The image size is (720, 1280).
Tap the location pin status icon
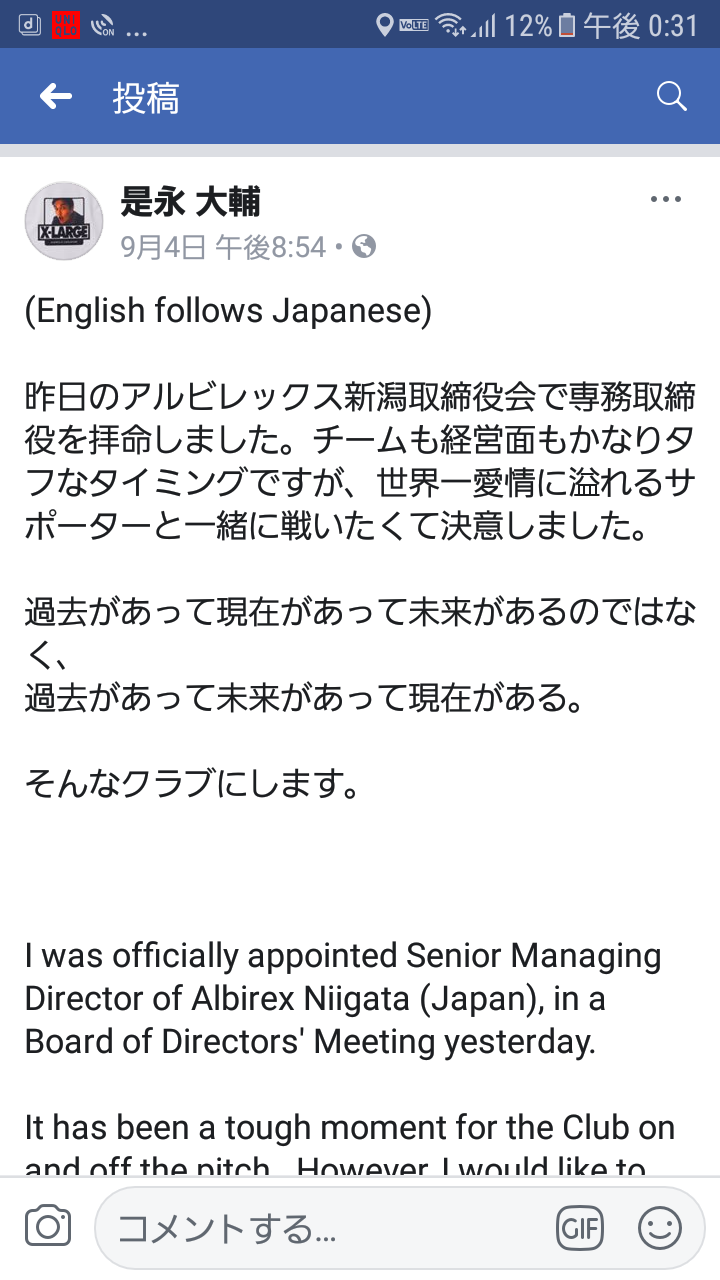tap(384, 25)
